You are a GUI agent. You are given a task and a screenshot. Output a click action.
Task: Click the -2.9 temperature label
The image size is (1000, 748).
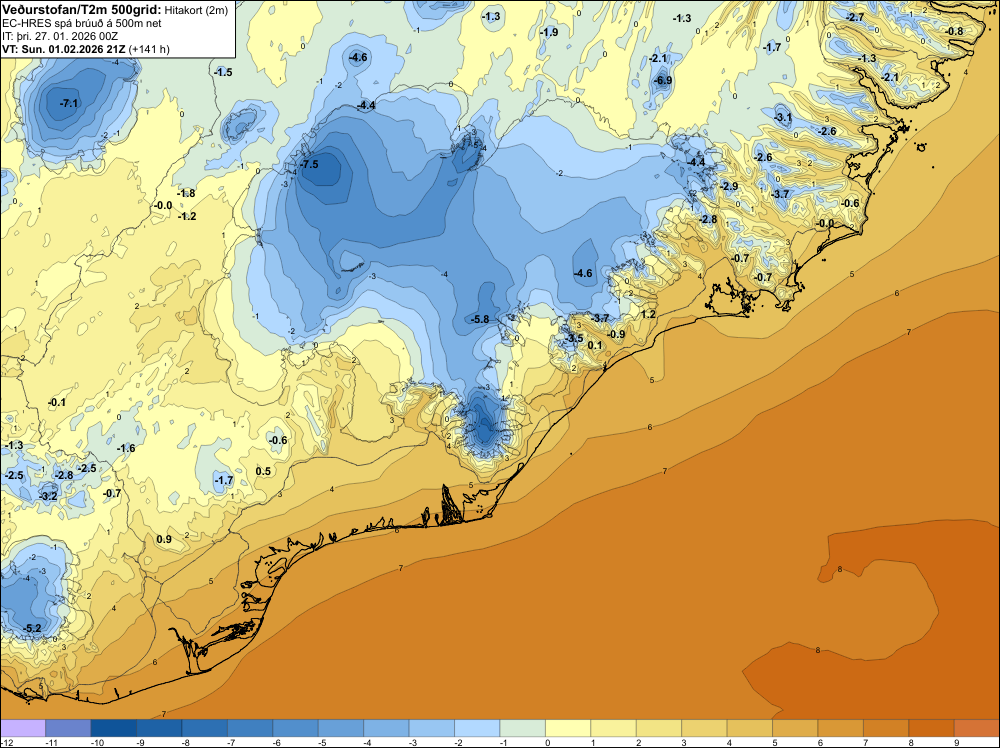[x=729, y=186]
